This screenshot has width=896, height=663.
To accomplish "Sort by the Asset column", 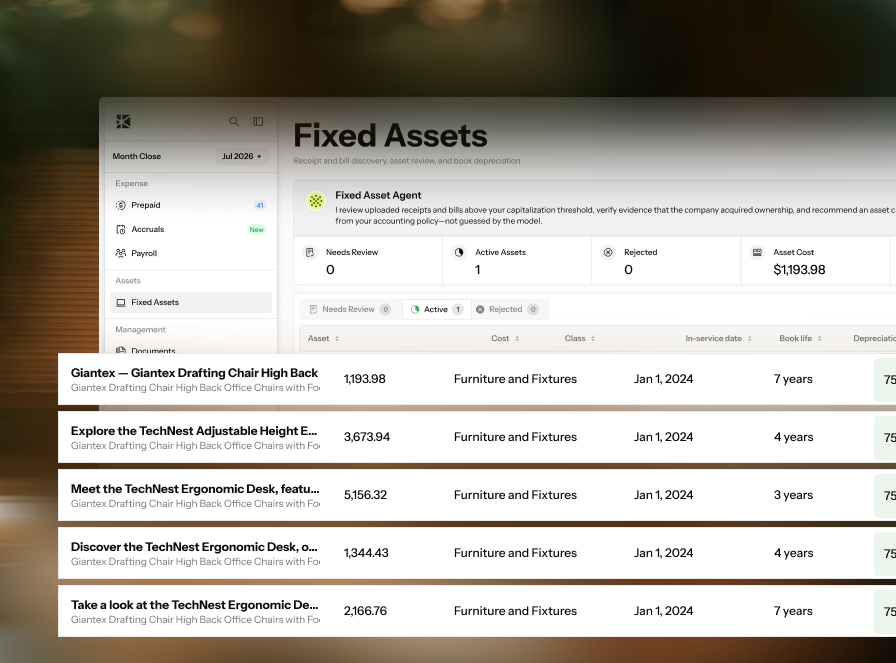I will 323,338.
